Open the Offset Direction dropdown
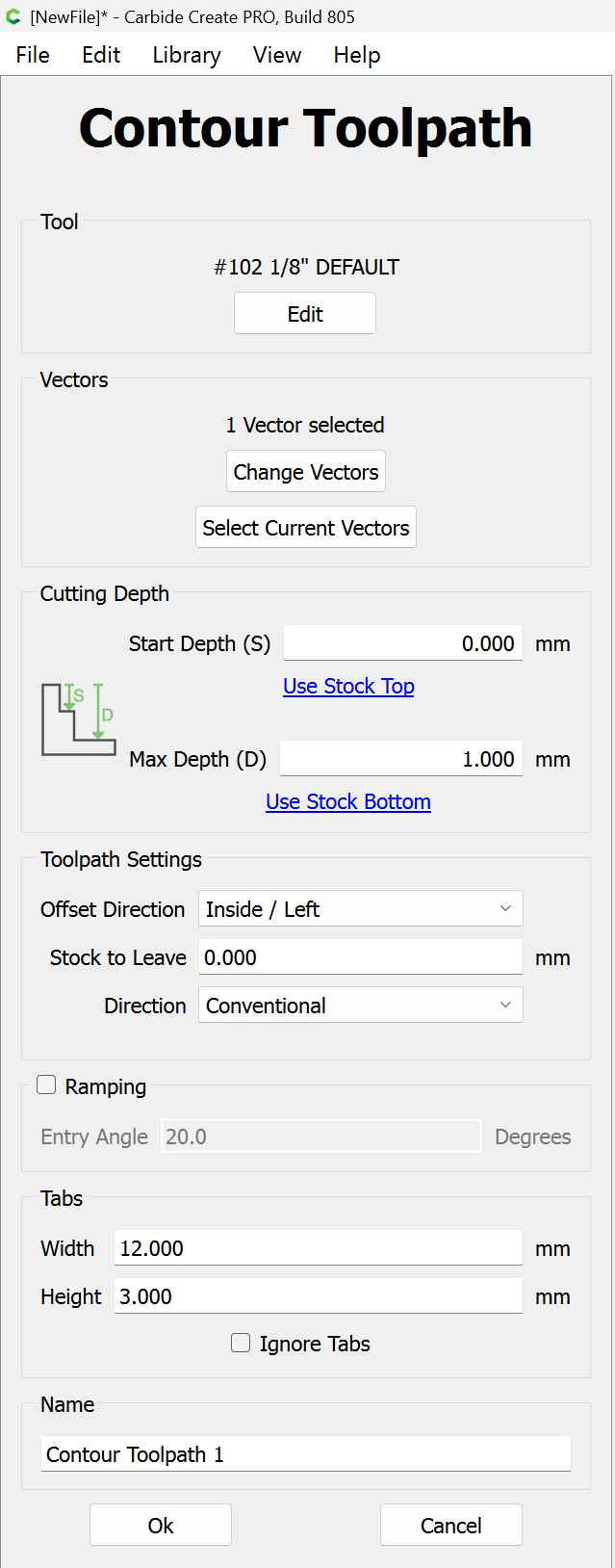615x1568 pixels. click(360, 908)
